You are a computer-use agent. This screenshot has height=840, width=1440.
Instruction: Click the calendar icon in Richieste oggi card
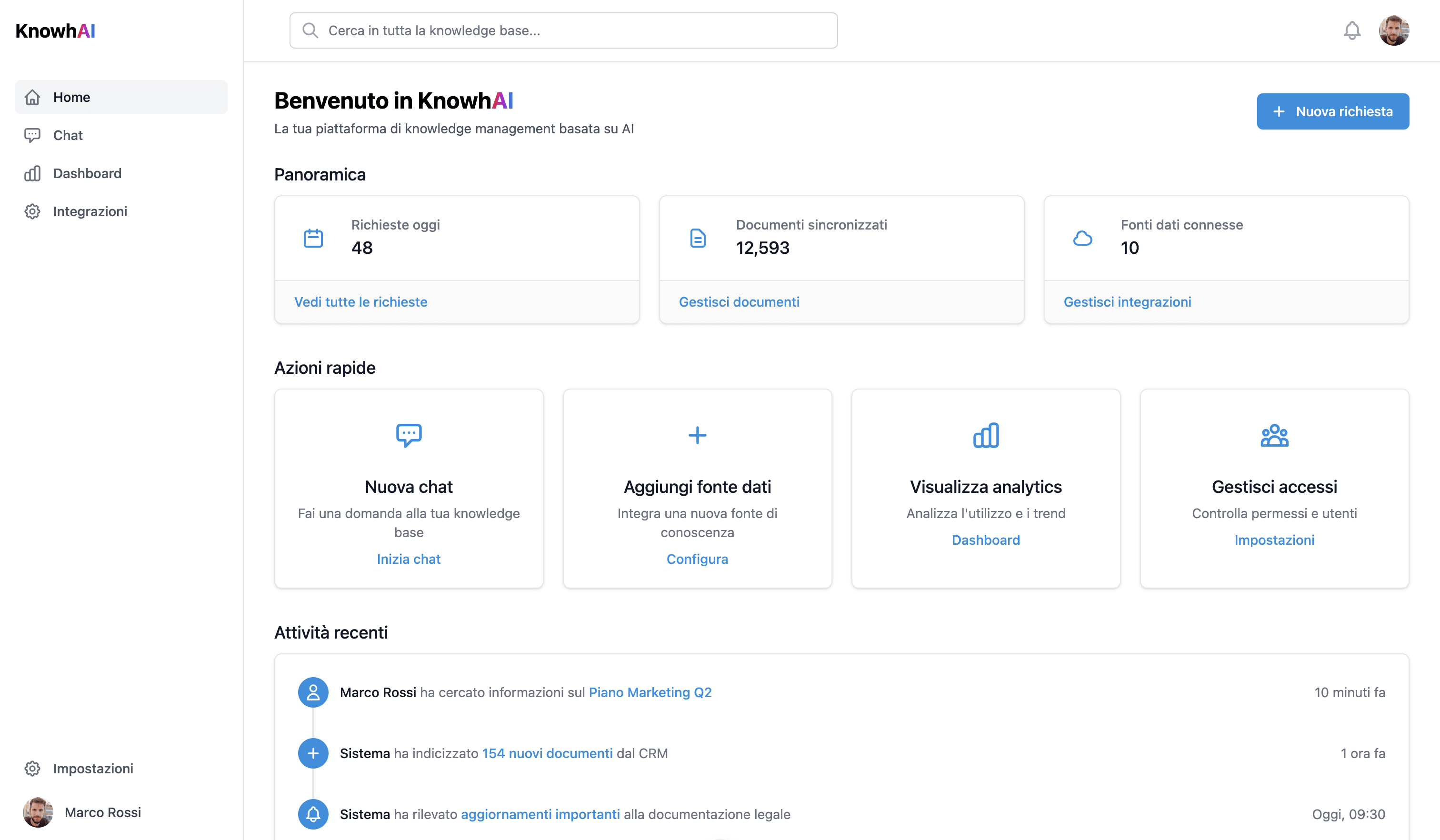click(x=313, y=238)
